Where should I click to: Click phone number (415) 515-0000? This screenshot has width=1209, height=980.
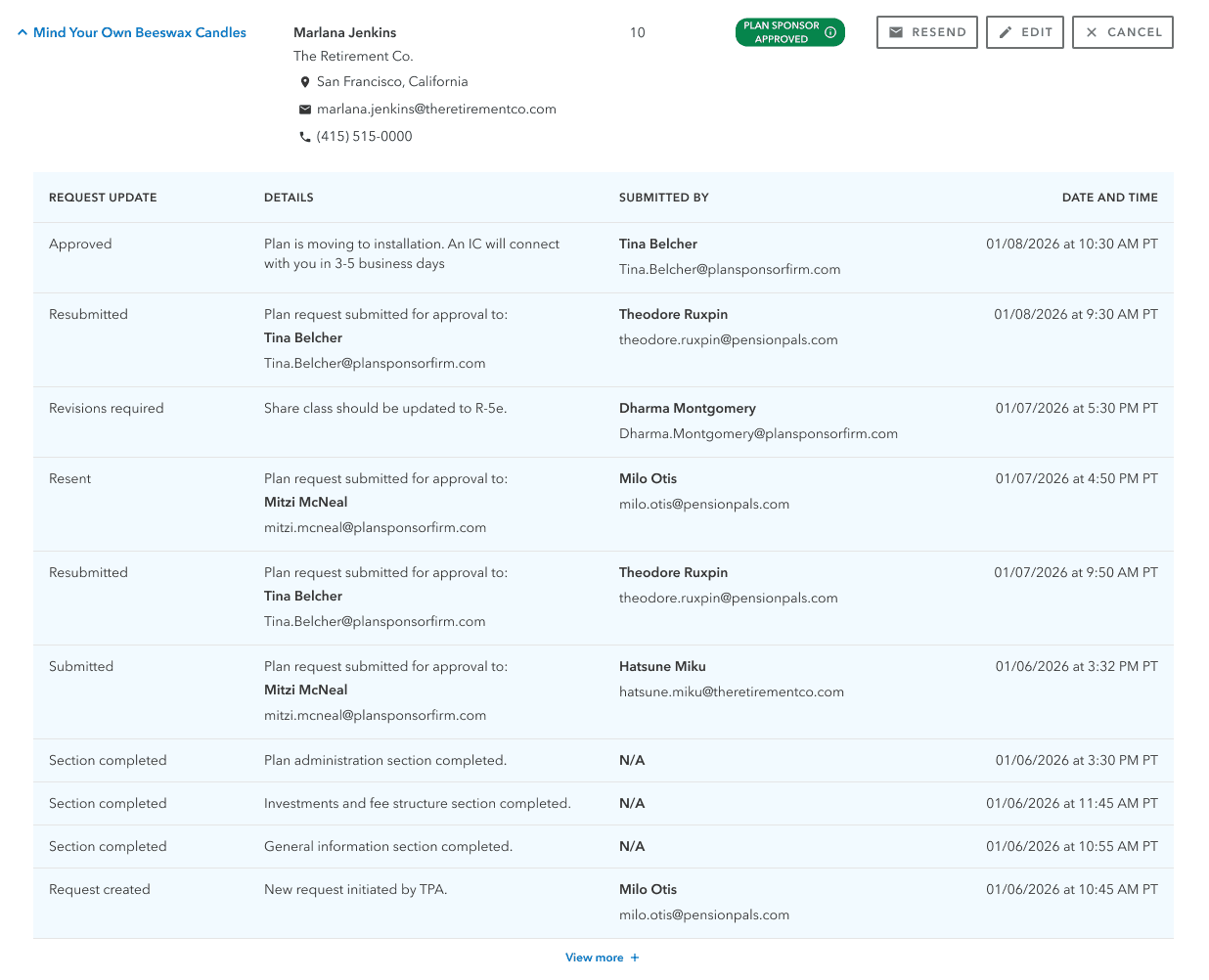click(365, 137)
